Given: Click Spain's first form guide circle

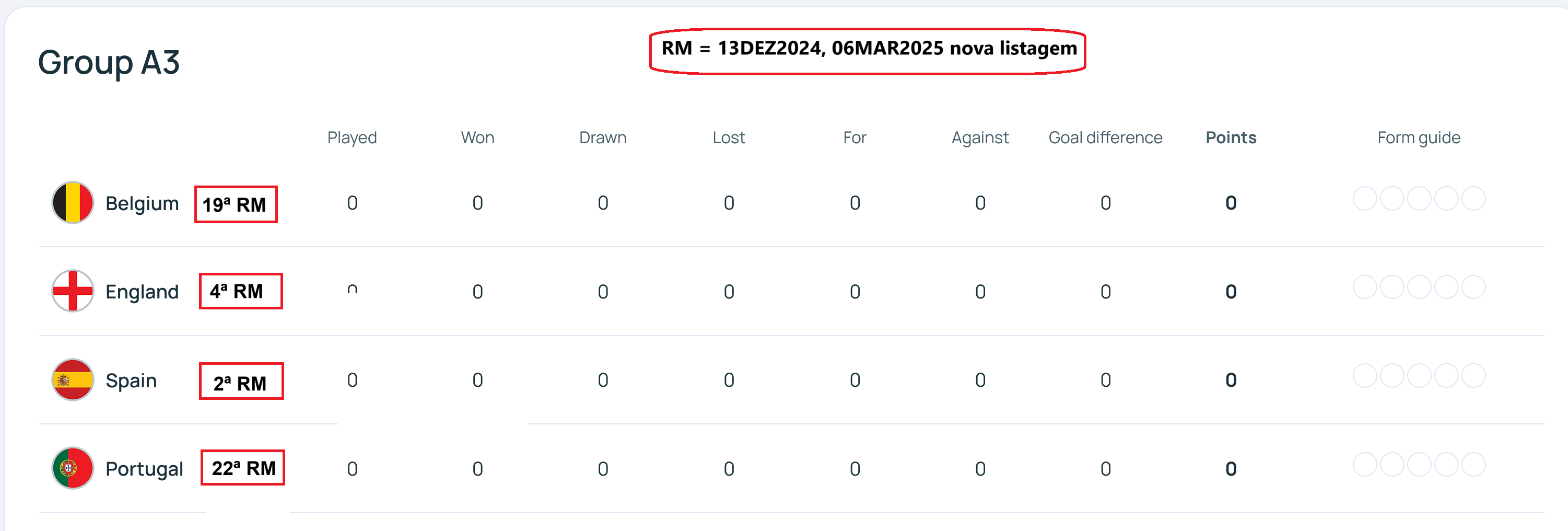Looking at the screenshot, I should pos(1365,376).
